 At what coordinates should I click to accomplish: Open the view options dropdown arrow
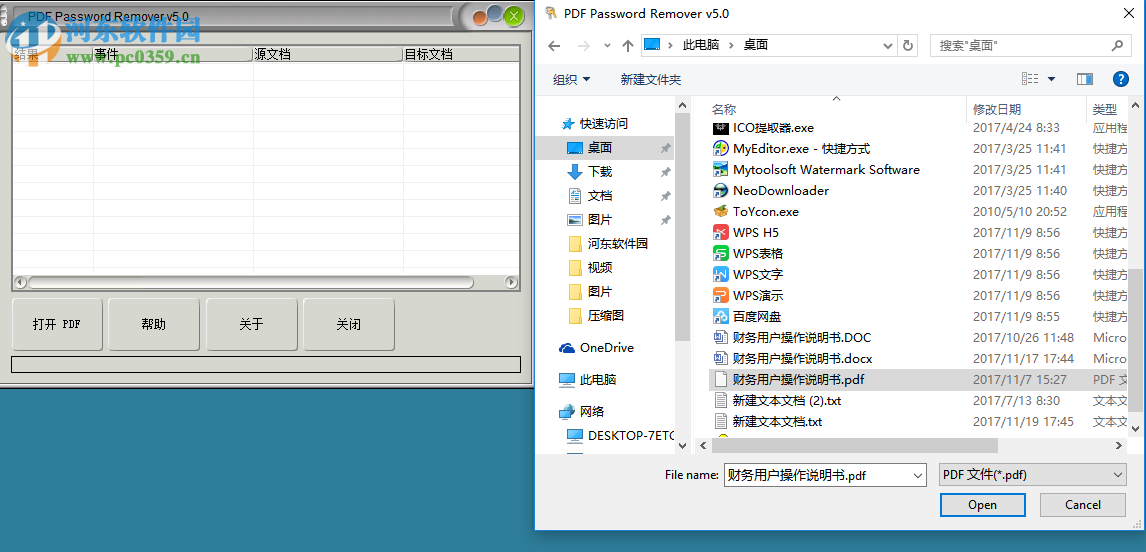click(x=1052, y=79)
